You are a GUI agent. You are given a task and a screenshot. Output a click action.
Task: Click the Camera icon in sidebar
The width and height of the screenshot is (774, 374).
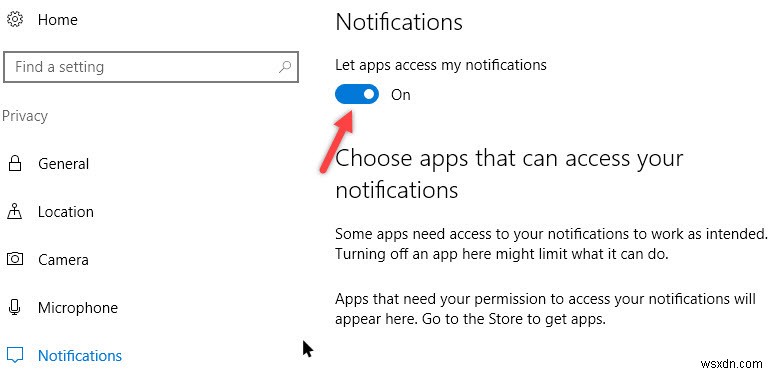click(x=15, y=259)
